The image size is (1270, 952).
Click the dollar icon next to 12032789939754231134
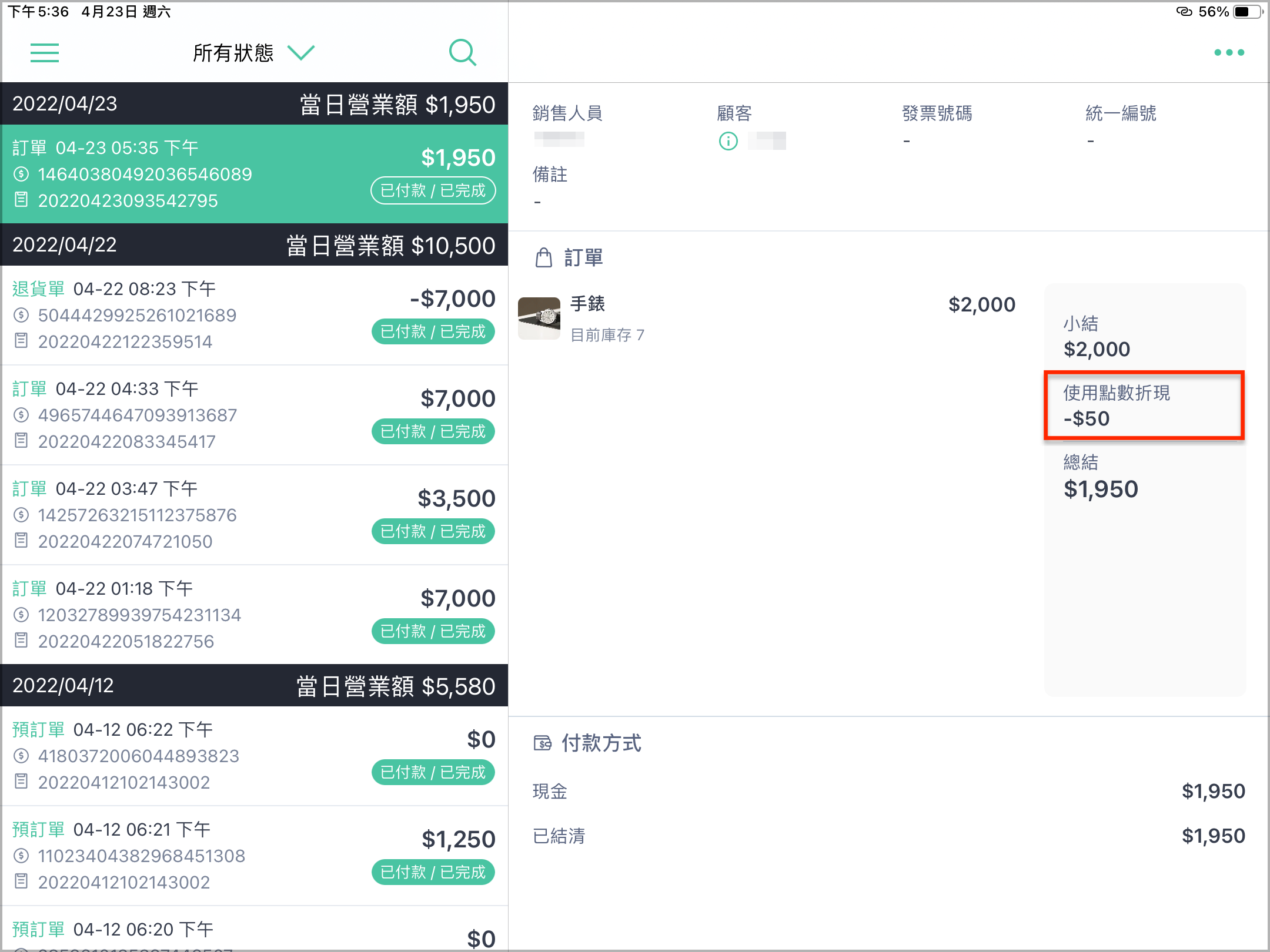(x=21, y=615)
